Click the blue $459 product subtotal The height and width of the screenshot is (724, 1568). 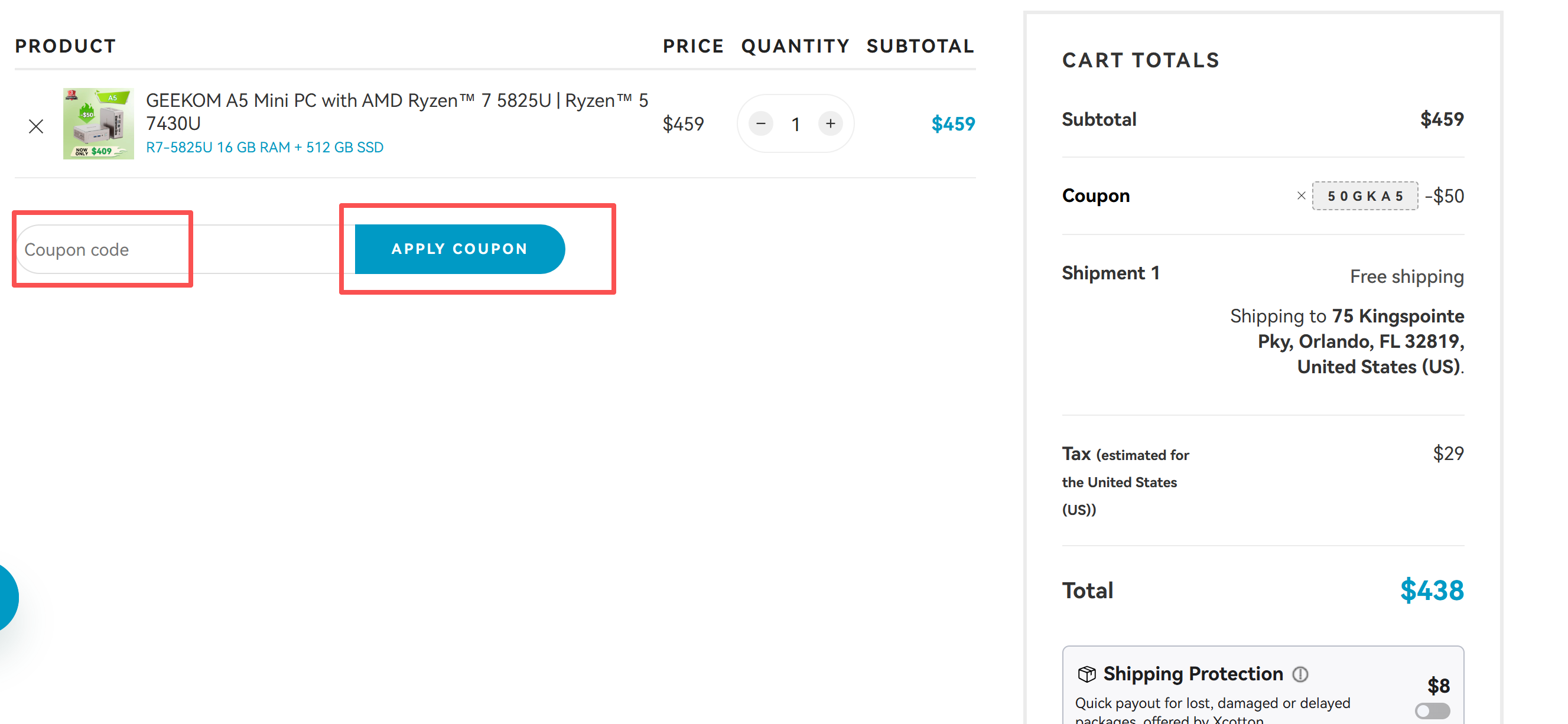[952, 124]
